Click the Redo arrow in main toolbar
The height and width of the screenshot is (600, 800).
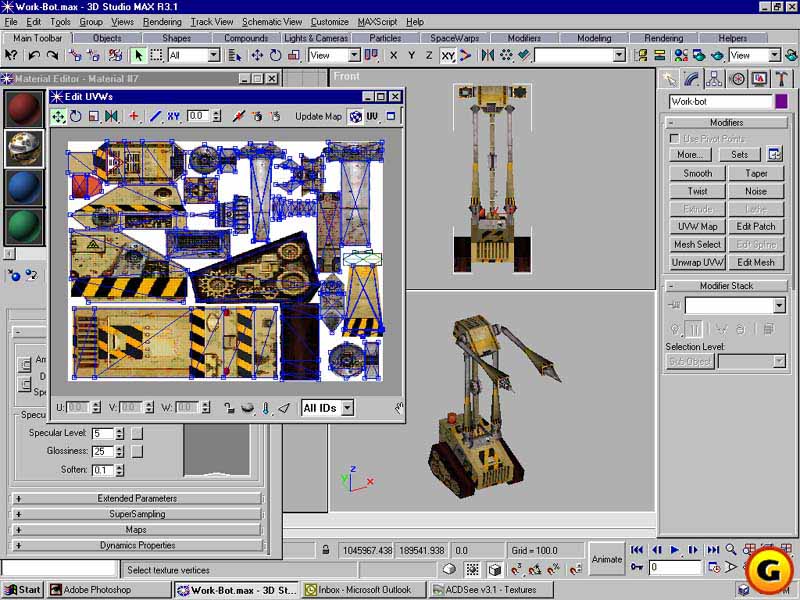pyautogui.click(x=52, y=55)
